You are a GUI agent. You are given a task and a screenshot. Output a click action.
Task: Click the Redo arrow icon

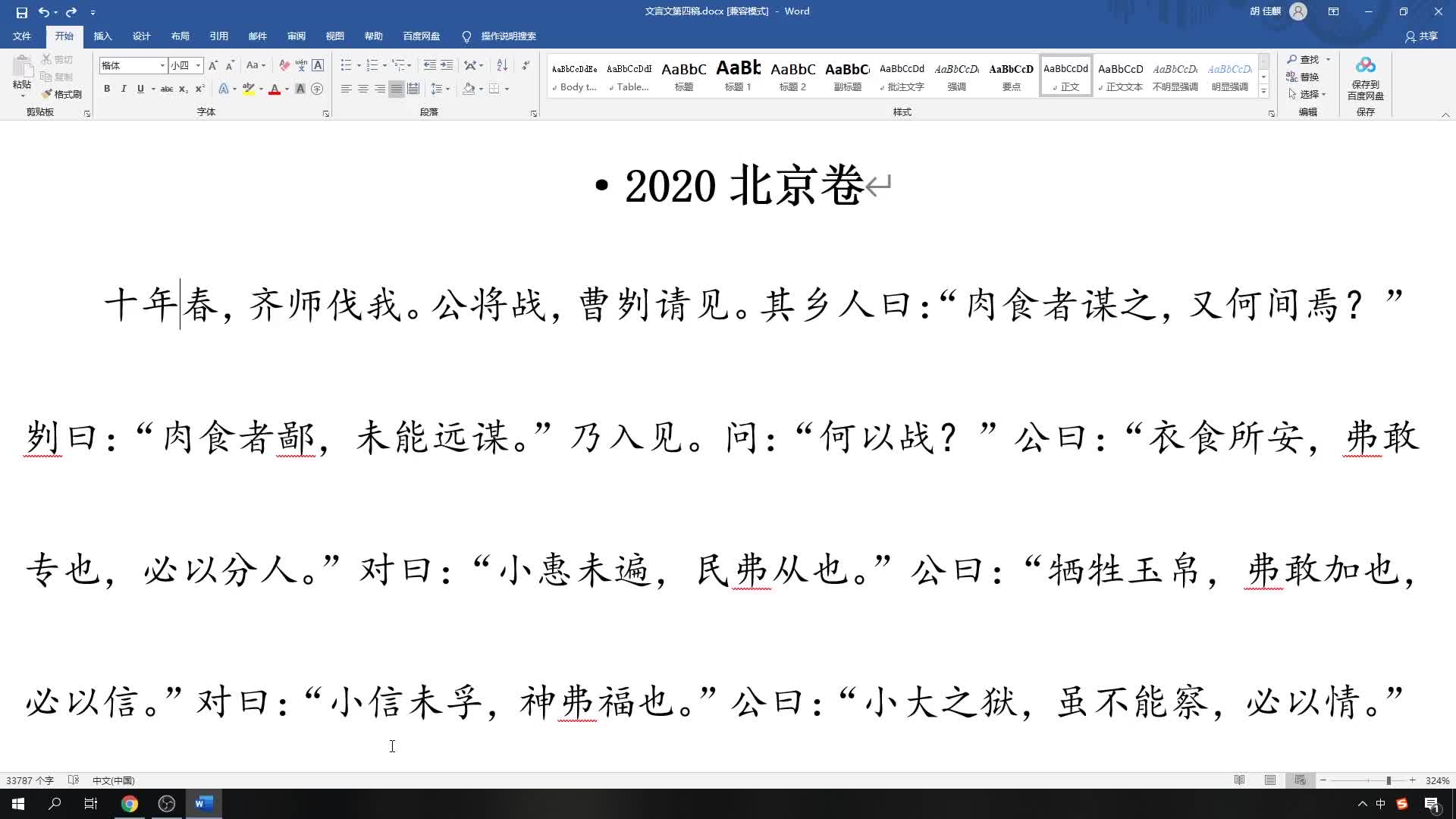click(71, 12)
